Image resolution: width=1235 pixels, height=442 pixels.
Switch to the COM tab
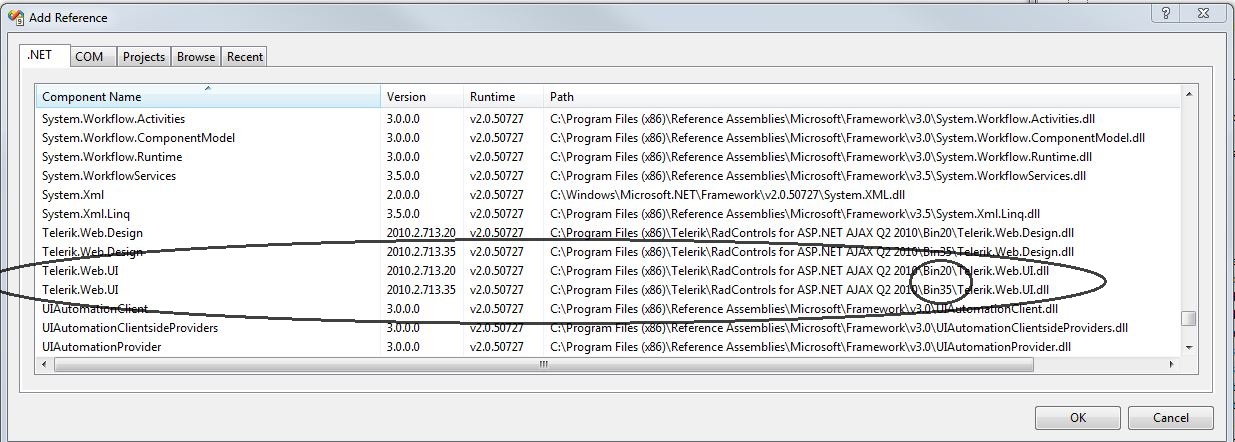tap(89, 57)
